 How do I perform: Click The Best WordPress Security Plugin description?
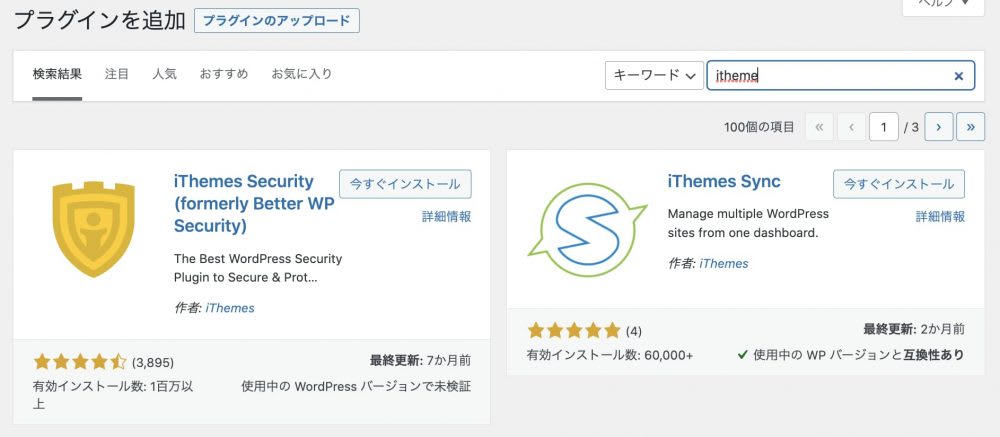258,269
